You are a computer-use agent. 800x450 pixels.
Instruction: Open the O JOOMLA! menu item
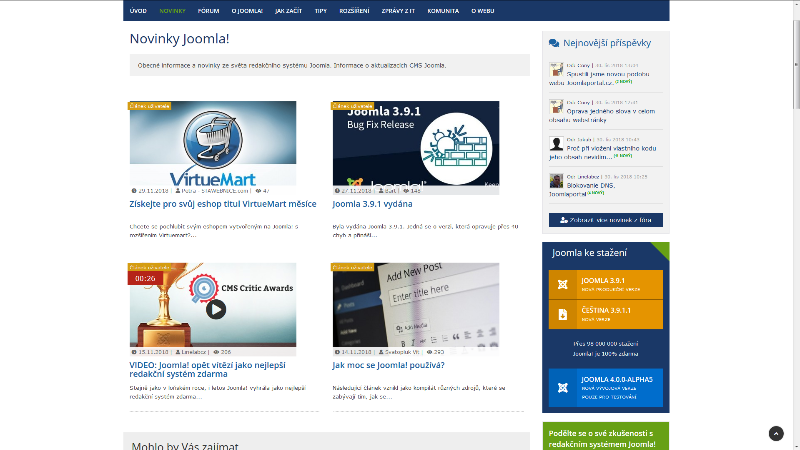[x=247, y=11]
